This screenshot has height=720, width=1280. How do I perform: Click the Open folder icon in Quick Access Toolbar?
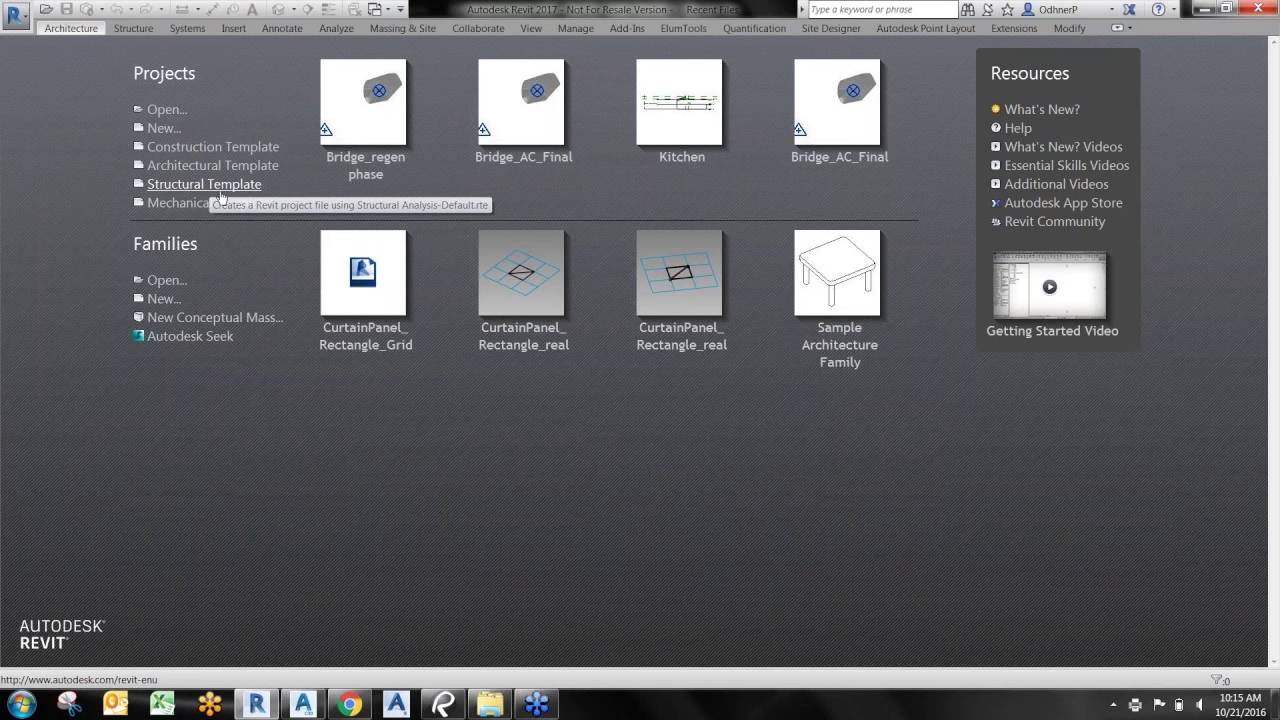(x=46, y=9)
